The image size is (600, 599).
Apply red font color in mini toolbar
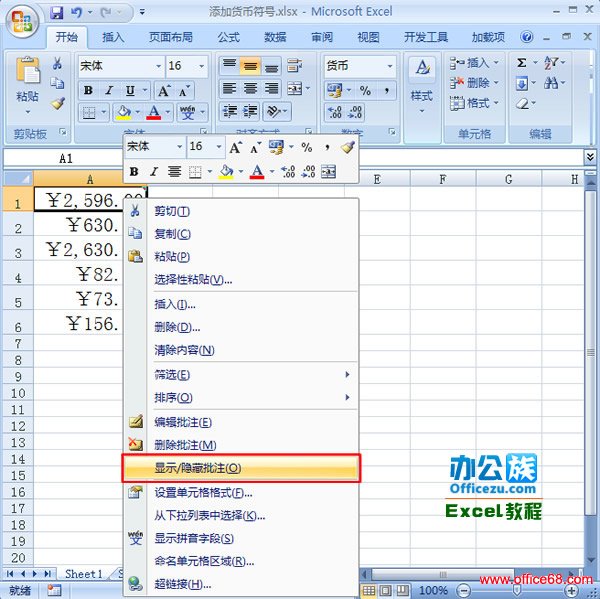click(257, 171)
